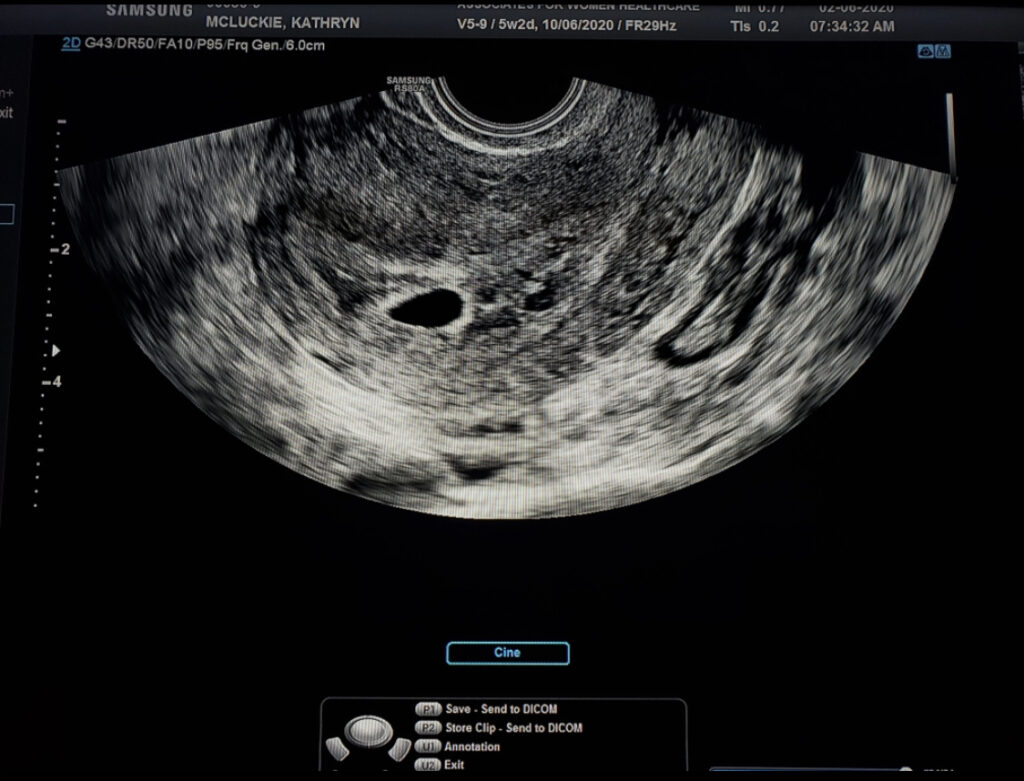Click the depth scale label 2
The height and width of the screenshot is (781, 1024).
click(x=65, y=249)
